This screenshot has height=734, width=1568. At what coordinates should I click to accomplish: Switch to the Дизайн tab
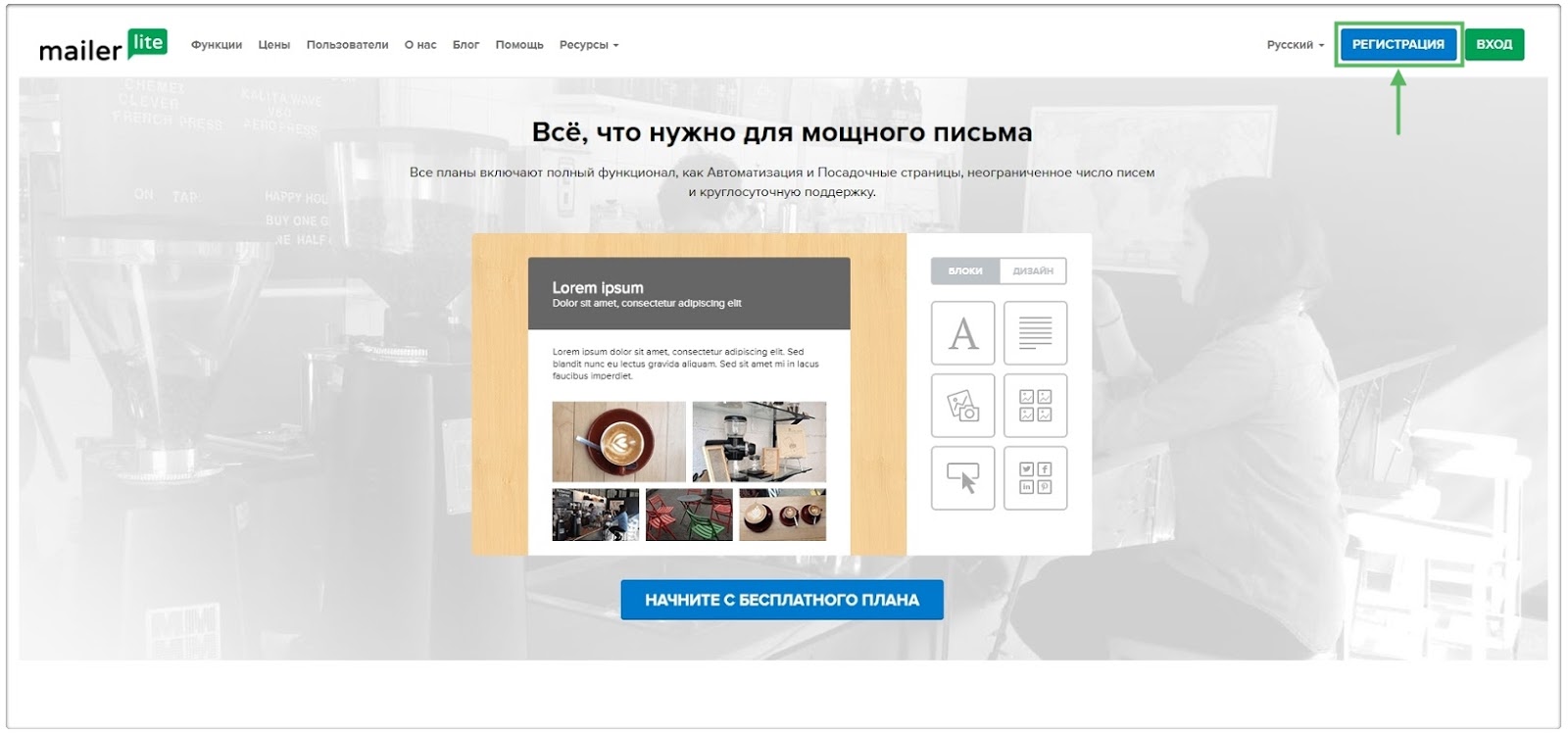[x=1033, y=271]
